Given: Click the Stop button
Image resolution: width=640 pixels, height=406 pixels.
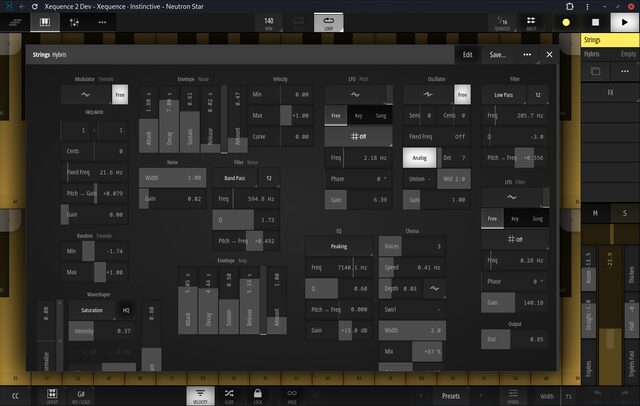Looking at the screenshot, I should click(x=596, y=22).
